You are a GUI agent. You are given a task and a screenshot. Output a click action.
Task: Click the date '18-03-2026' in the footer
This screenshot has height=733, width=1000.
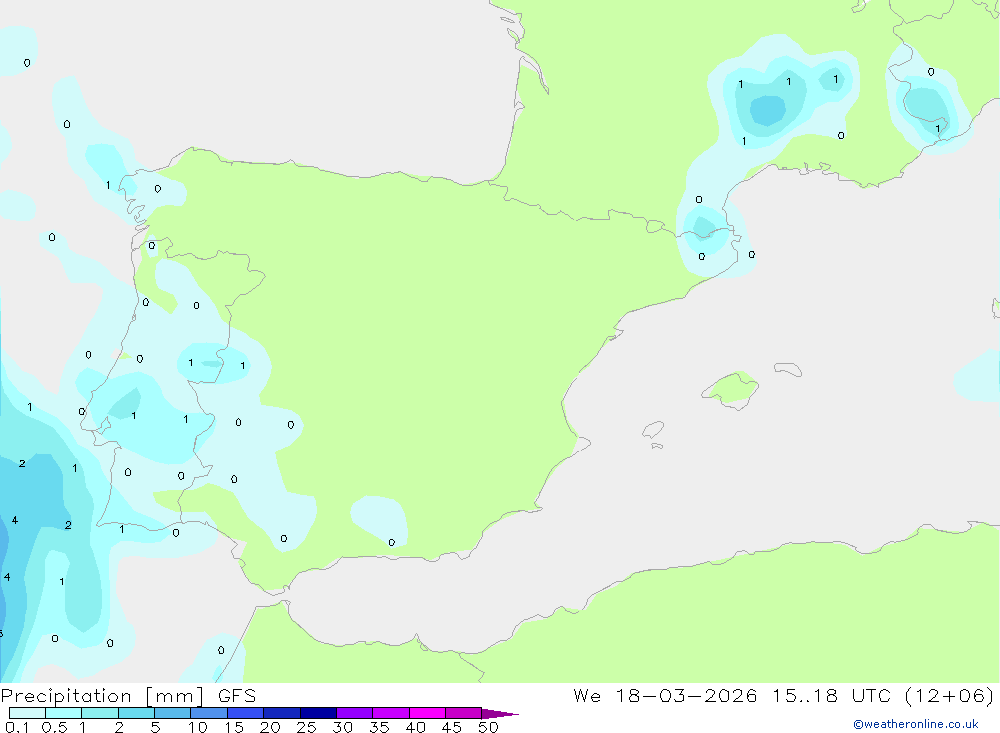point(686,695)
